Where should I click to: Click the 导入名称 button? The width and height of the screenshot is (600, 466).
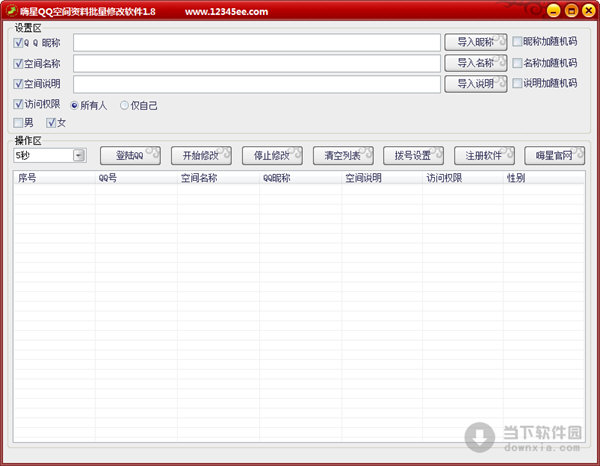click(476, 63)
